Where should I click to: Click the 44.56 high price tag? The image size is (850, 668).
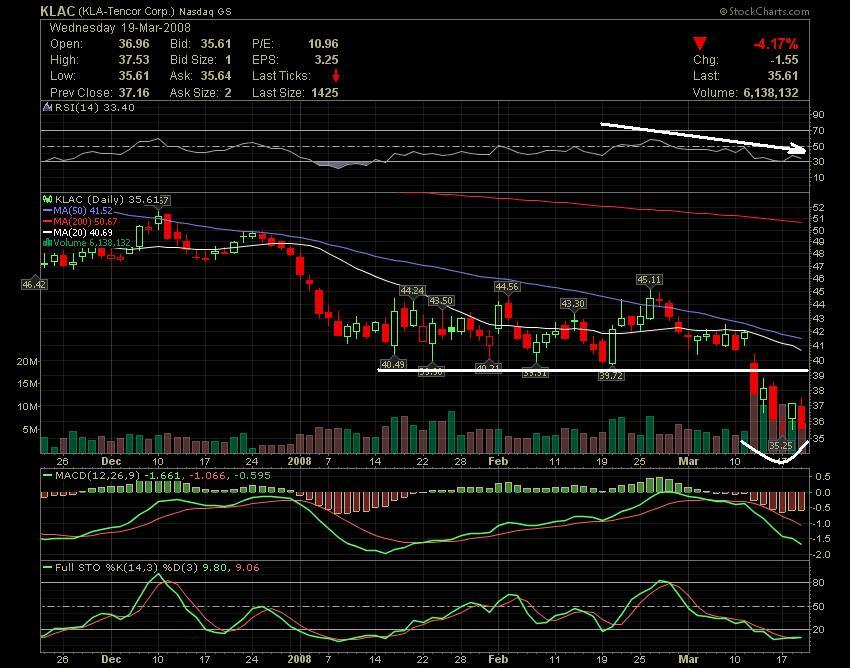(x=507, y=286)
